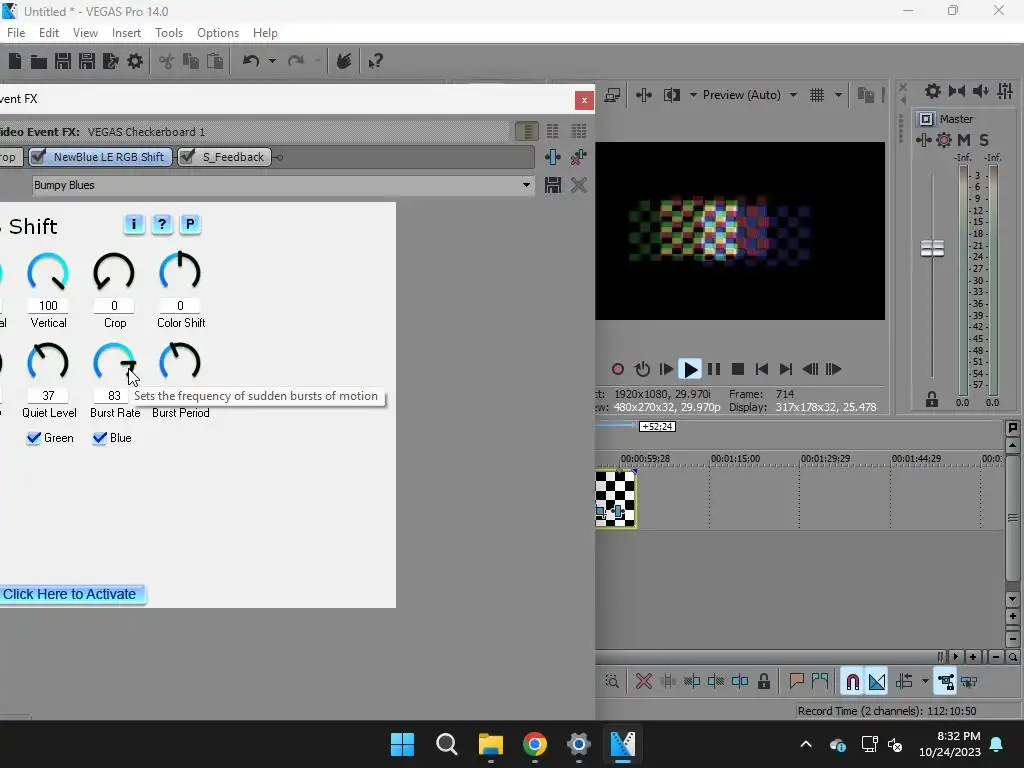This screenshot has height=768, width=1024.
Task: Click the 'P' button in RGB Shift
Action: pos(189,224)
